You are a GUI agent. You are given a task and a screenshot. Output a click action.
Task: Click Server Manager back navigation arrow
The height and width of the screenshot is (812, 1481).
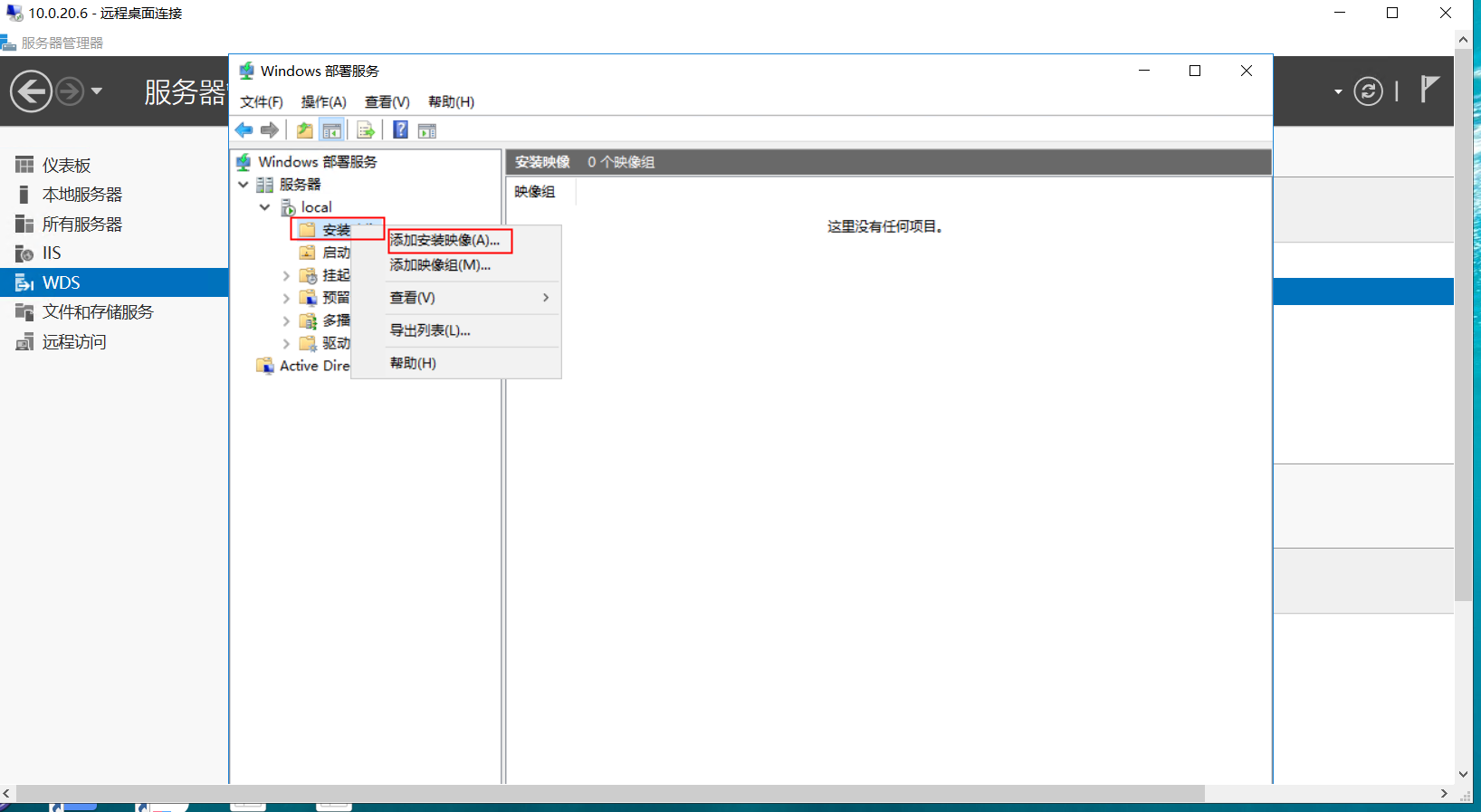(x=31, y=91)
